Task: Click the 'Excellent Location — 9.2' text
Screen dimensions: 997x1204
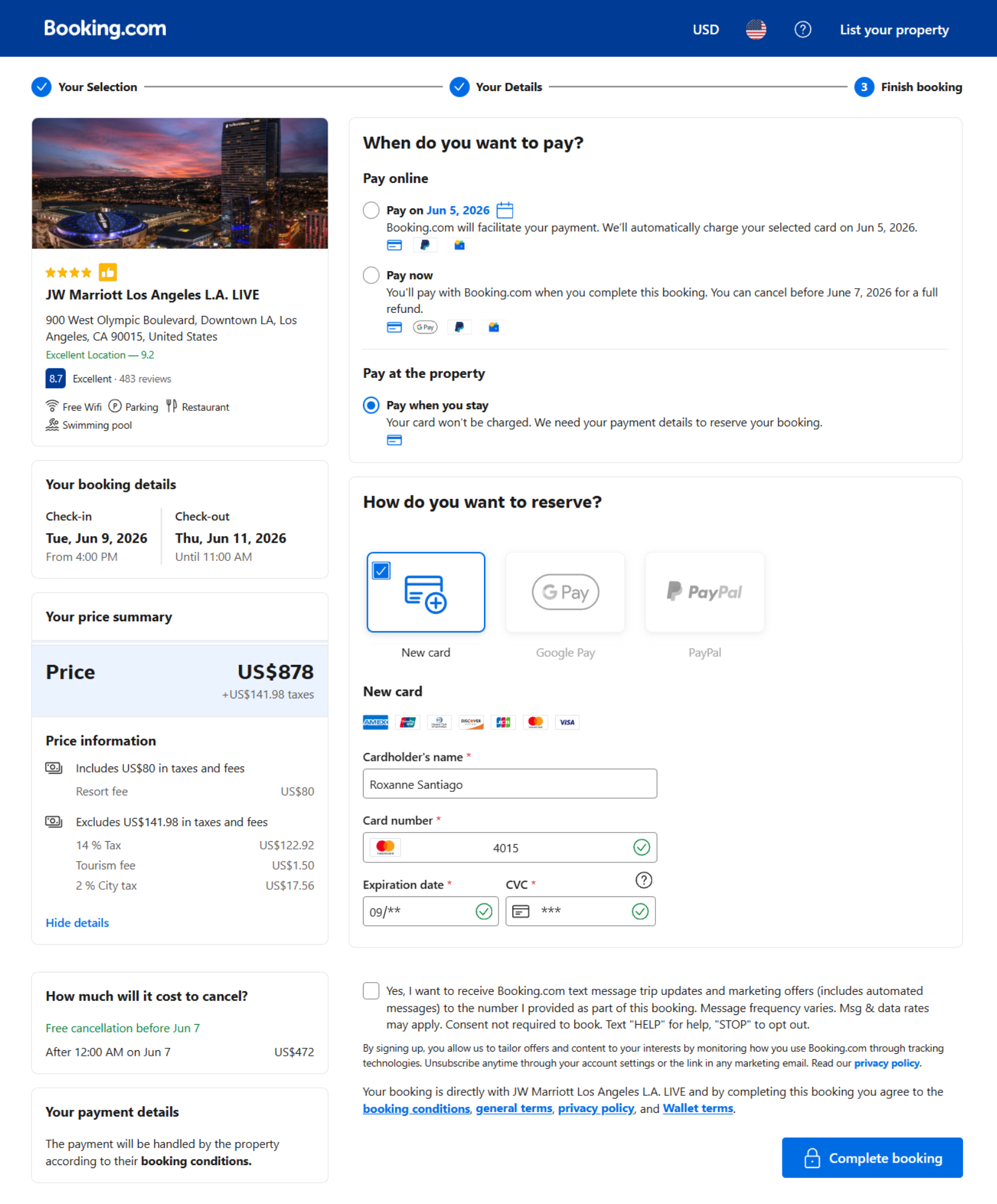Action: 100,355
